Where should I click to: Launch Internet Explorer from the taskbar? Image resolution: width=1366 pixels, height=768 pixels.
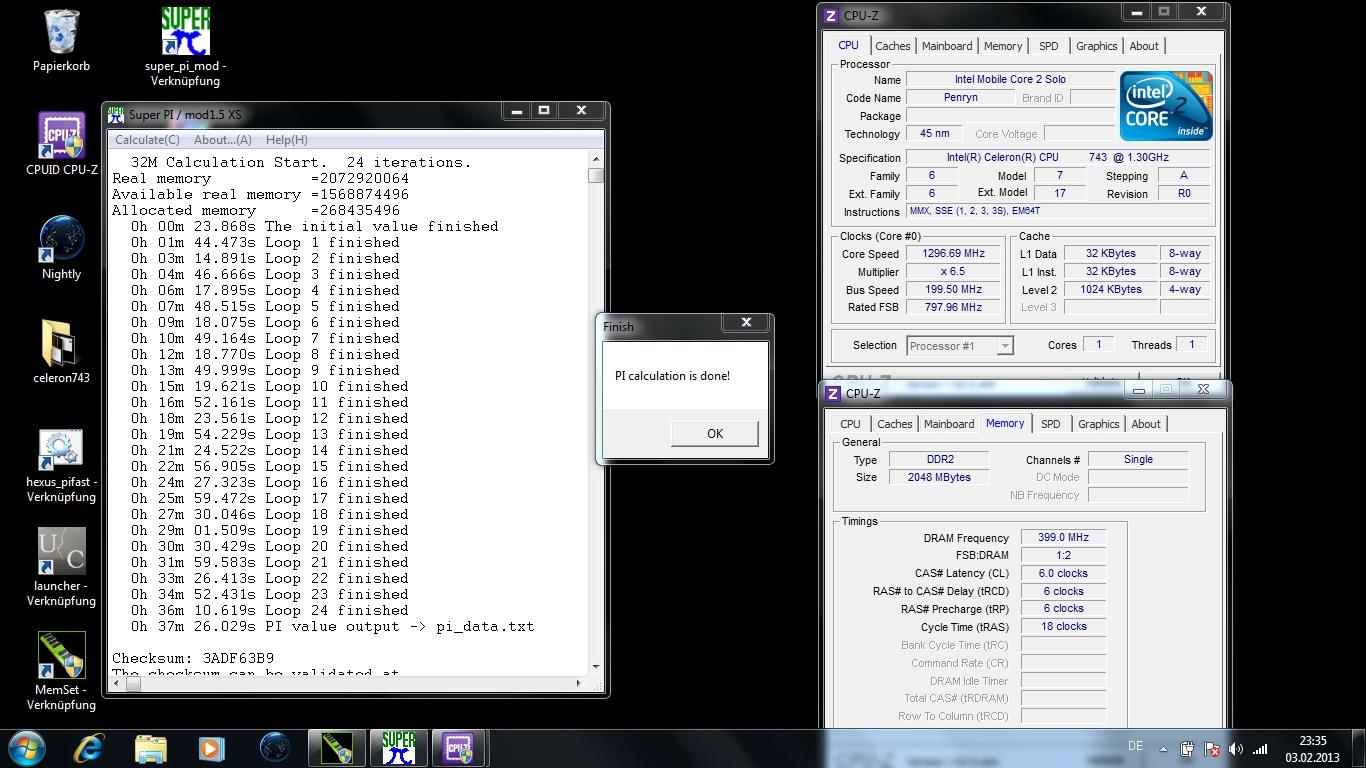(89, 748)
